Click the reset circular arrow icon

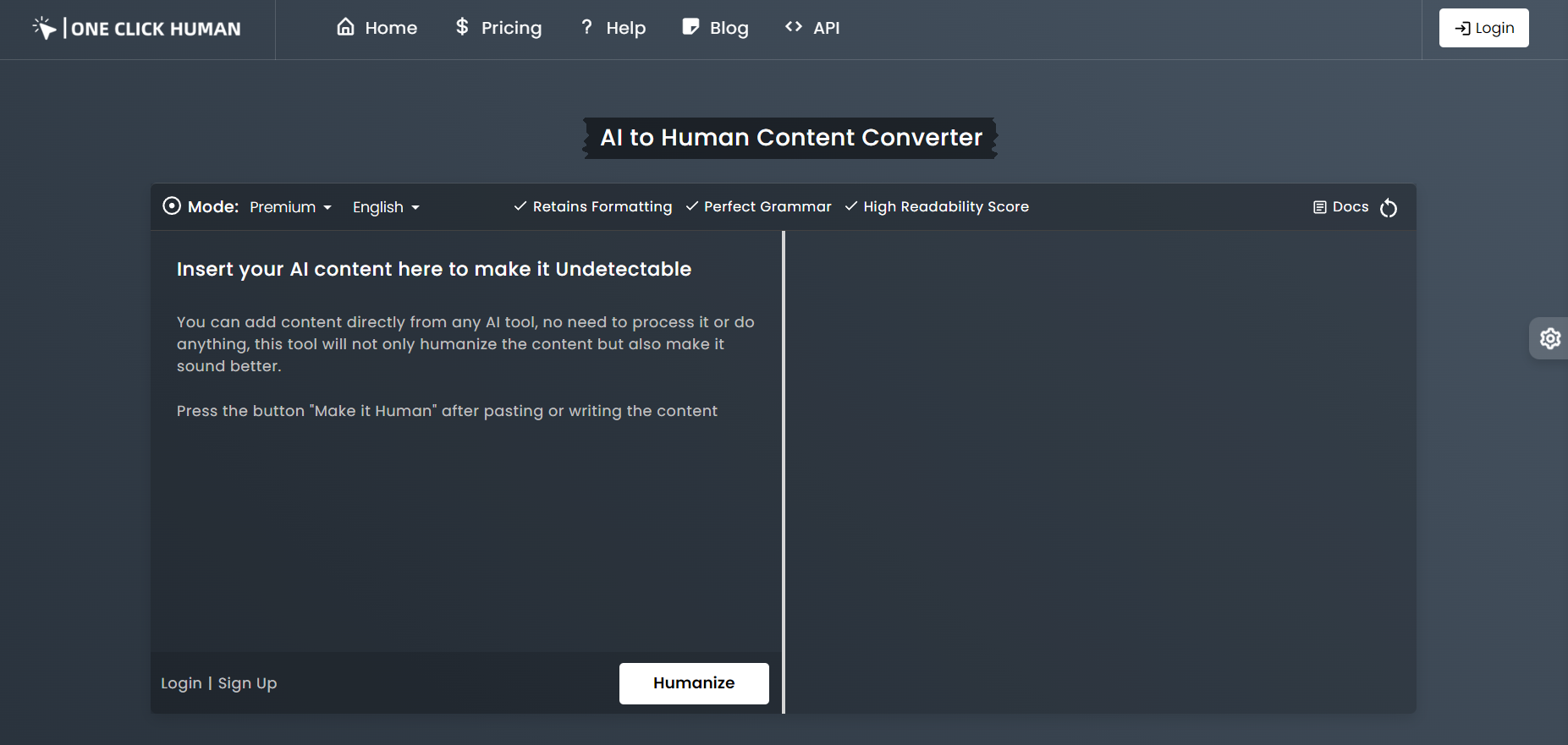[x=1389, y=207]
